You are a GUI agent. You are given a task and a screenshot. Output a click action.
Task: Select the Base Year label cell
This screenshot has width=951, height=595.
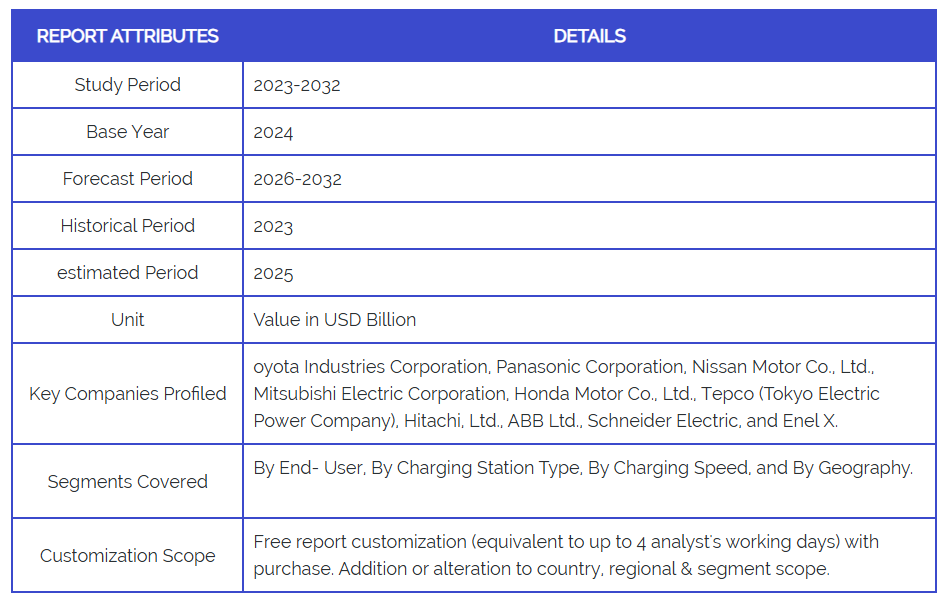pyautogui.click(x=127, y=132)
